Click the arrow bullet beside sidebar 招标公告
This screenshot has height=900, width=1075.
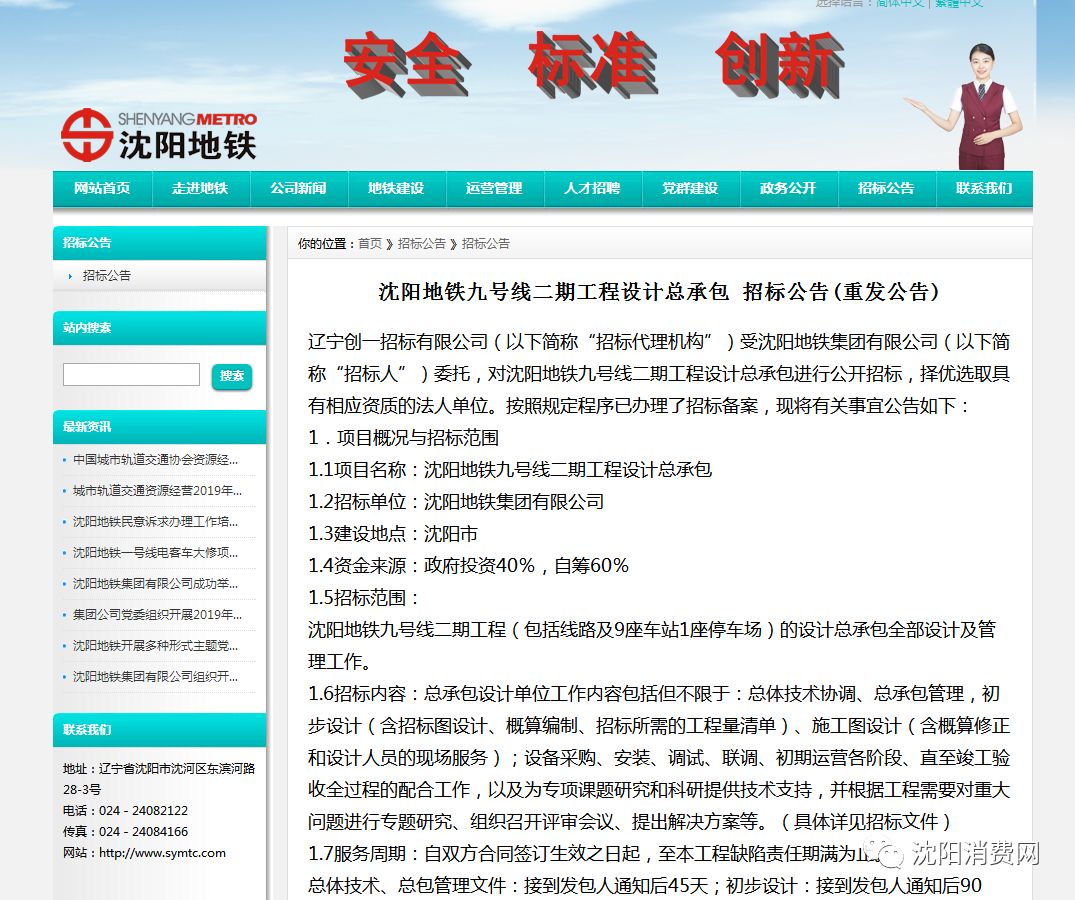[x=70, y=276]
